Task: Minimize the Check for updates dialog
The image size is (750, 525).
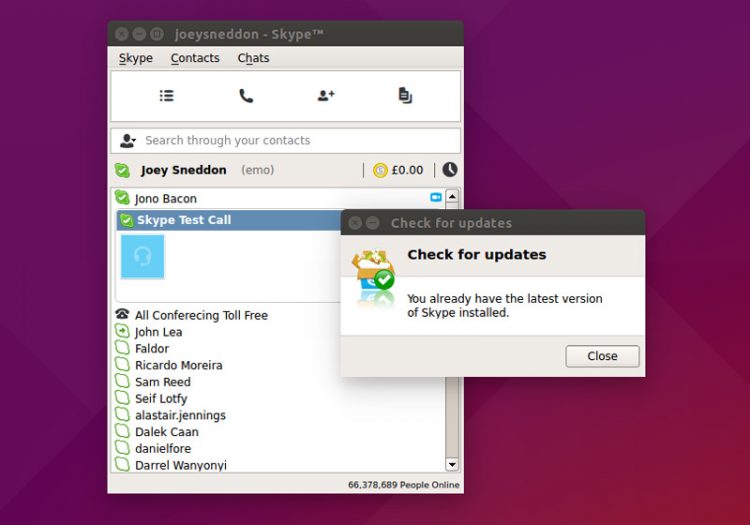Action: 373,223
